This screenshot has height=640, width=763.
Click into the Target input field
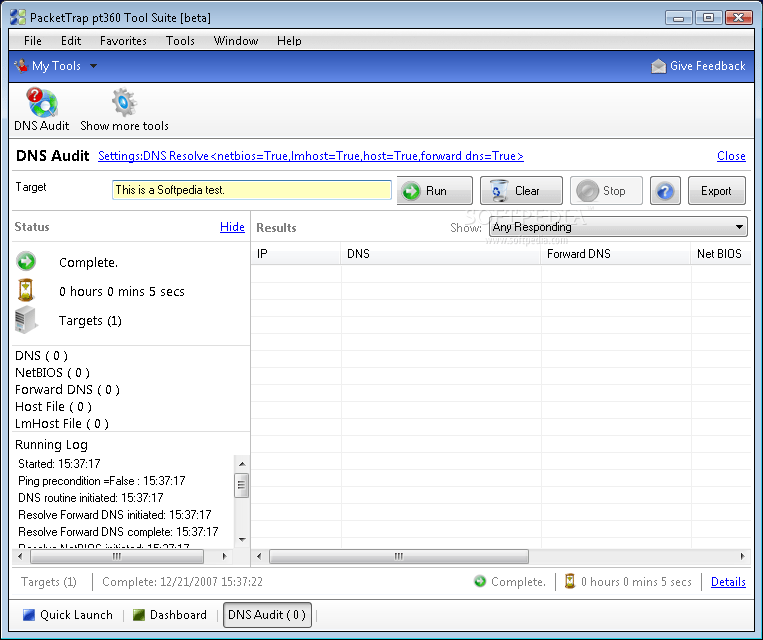click(252, 190)
